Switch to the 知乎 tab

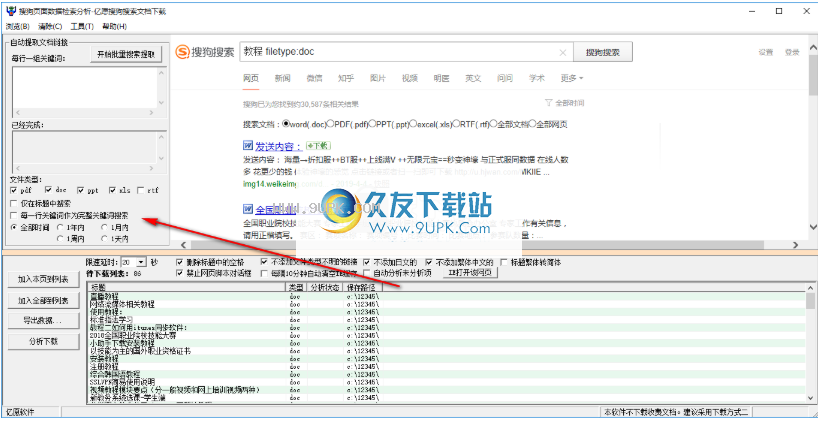[x=346, y=78]
